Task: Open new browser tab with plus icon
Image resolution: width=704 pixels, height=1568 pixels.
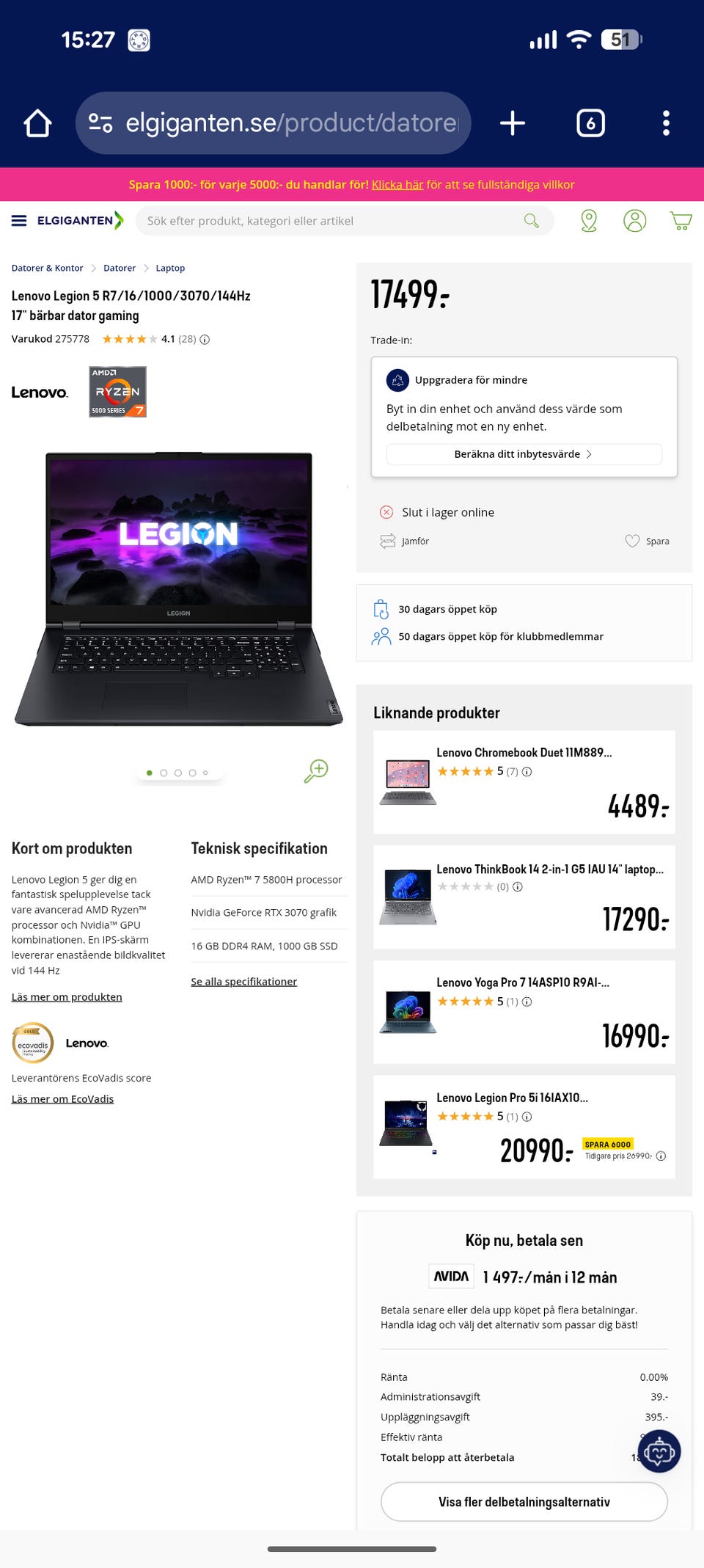Action: point(513,123)
